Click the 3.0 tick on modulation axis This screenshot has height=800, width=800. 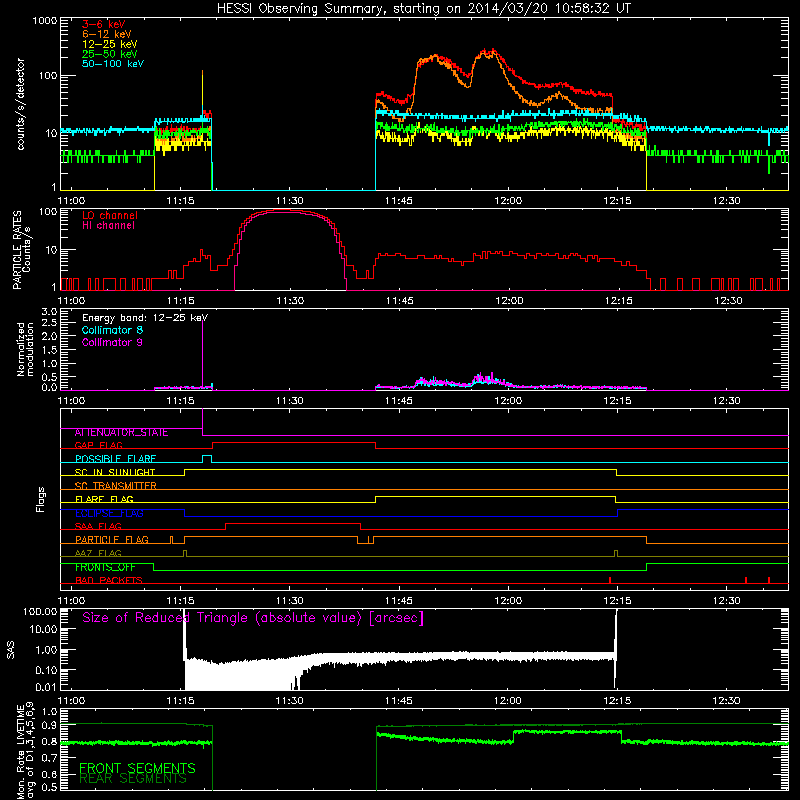[x=49, y=312]
